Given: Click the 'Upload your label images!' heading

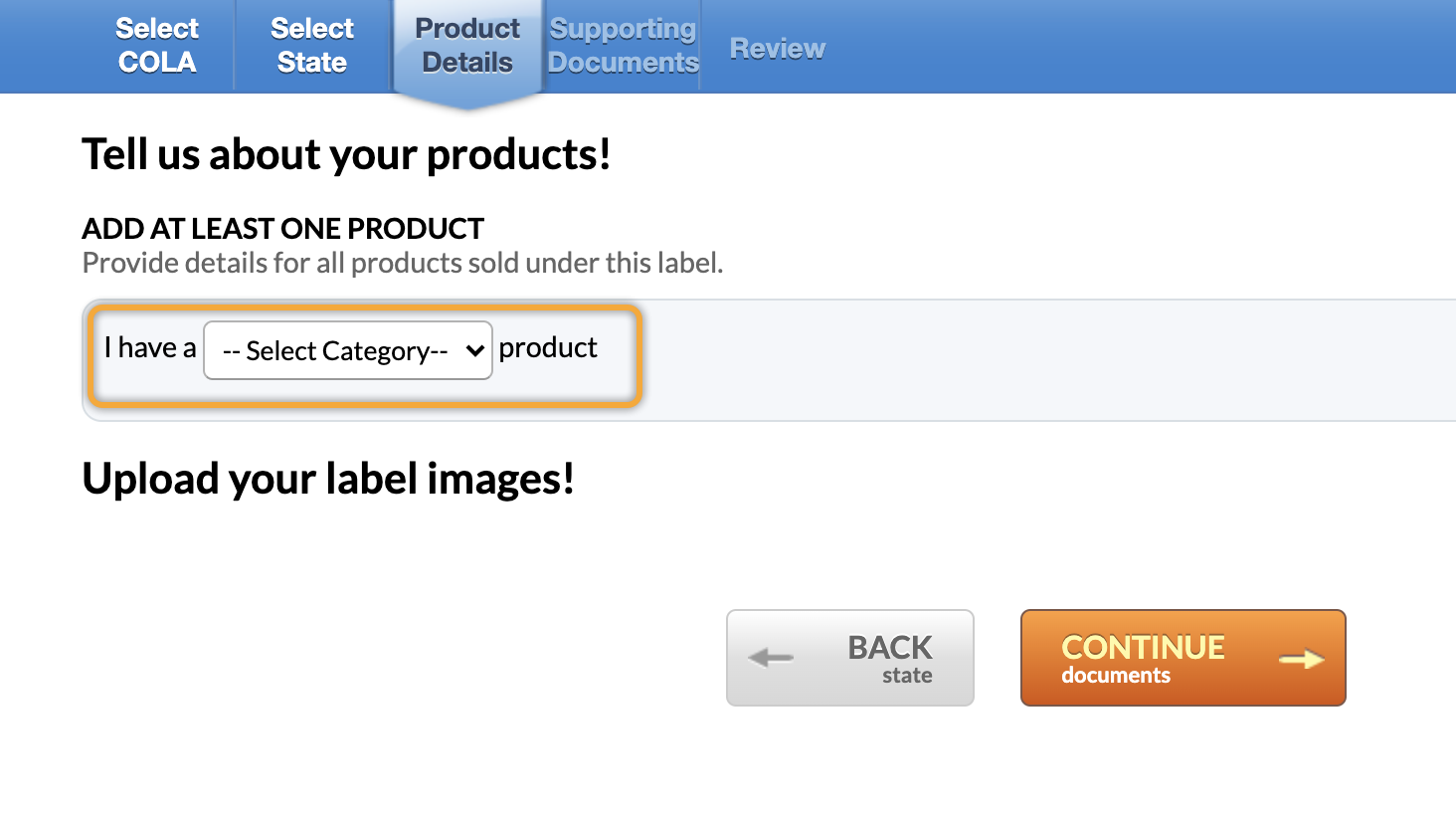Looking at the screenshot, I should tap(329, 479).
